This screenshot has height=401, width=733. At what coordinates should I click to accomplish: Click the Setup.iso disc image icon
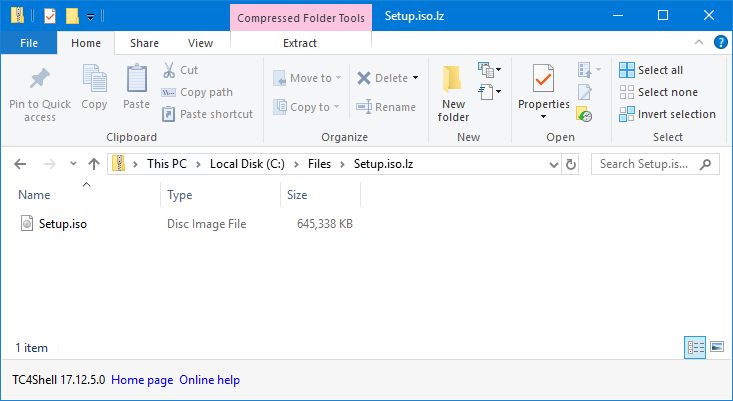tap(27, 223)
